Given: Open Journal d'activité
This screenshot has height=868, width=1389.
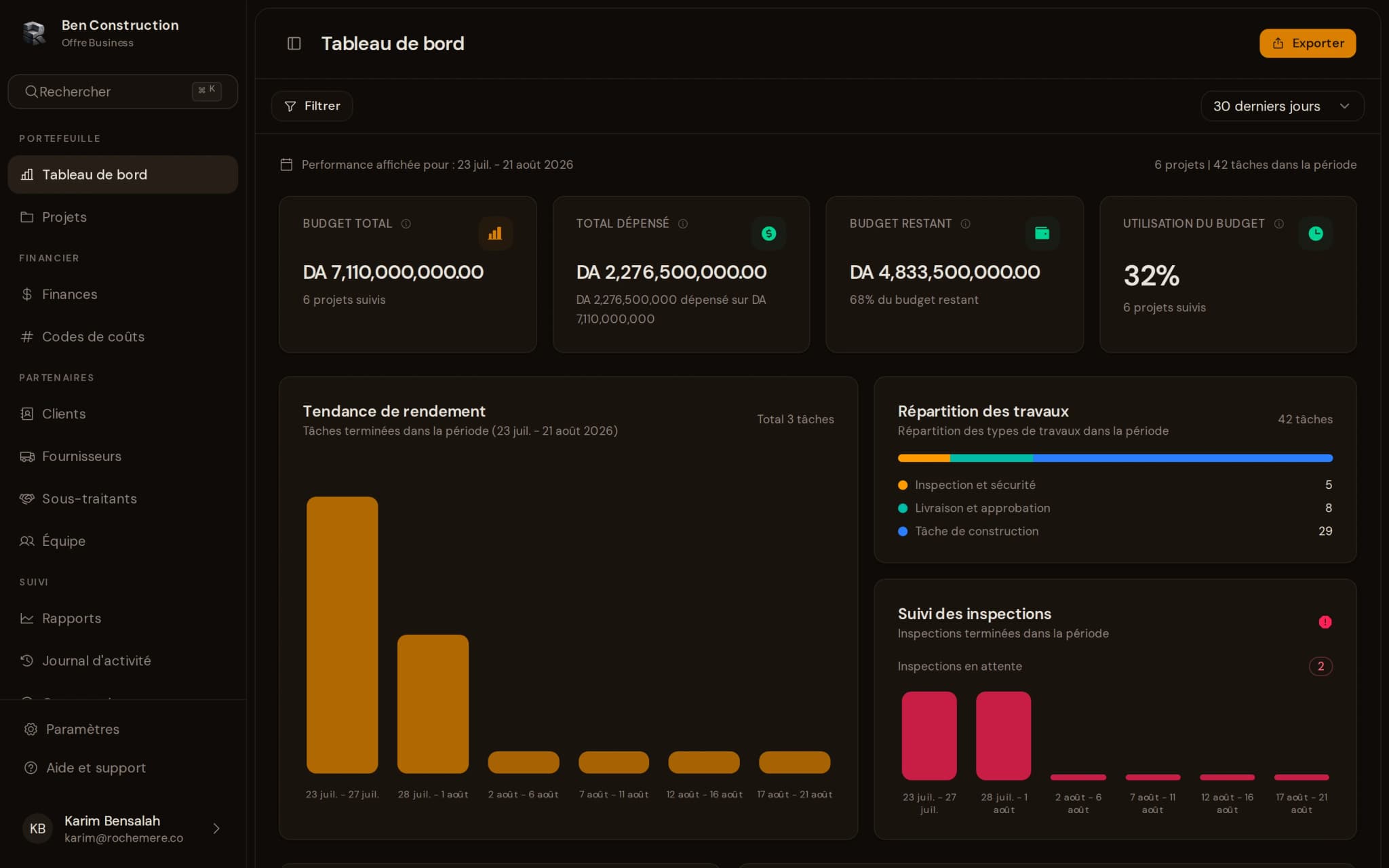Looking at the screenshot, I should (123, 660).
